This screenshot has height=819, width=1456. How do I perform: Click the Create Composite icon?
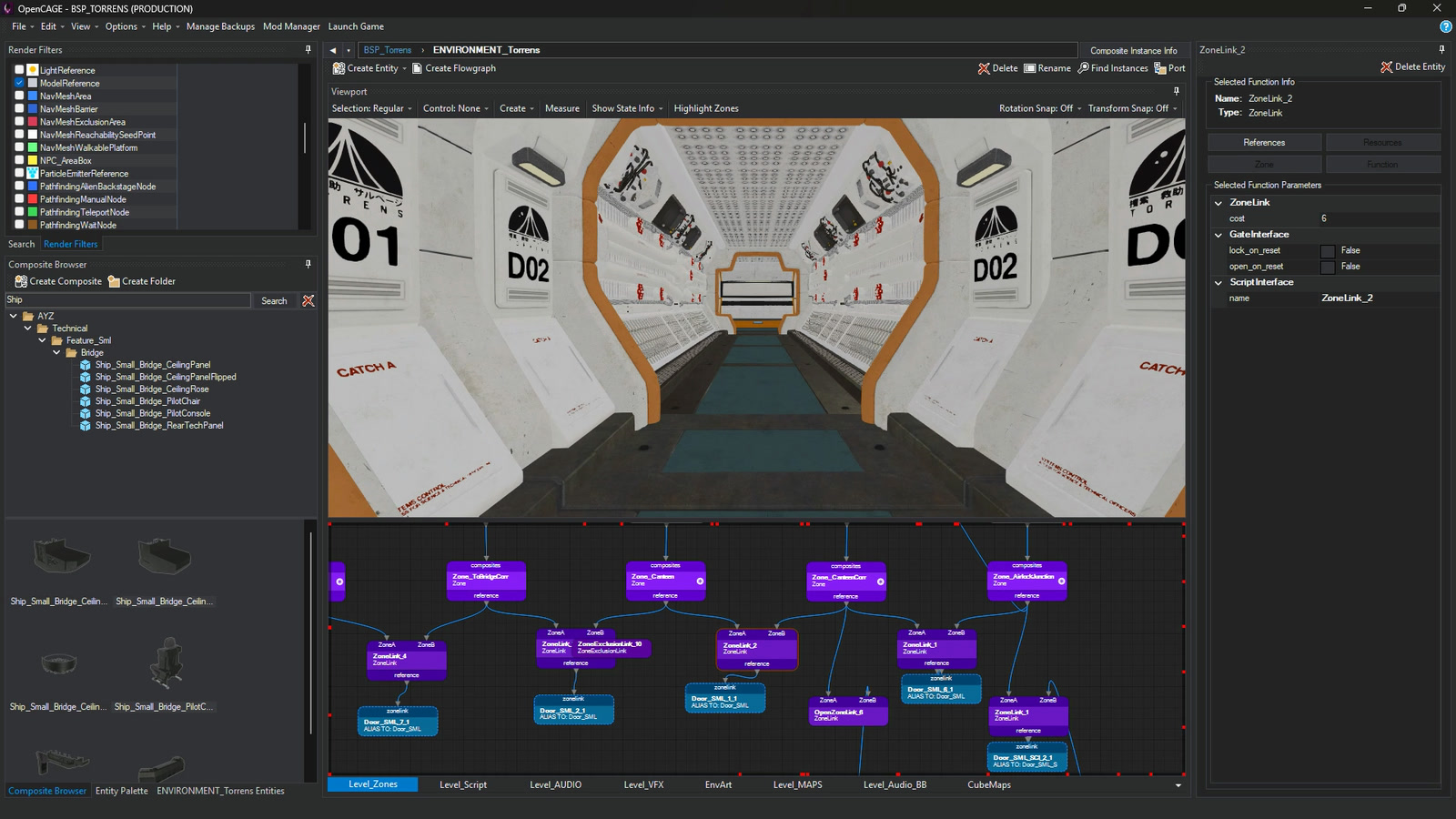[x=21, y=281]
